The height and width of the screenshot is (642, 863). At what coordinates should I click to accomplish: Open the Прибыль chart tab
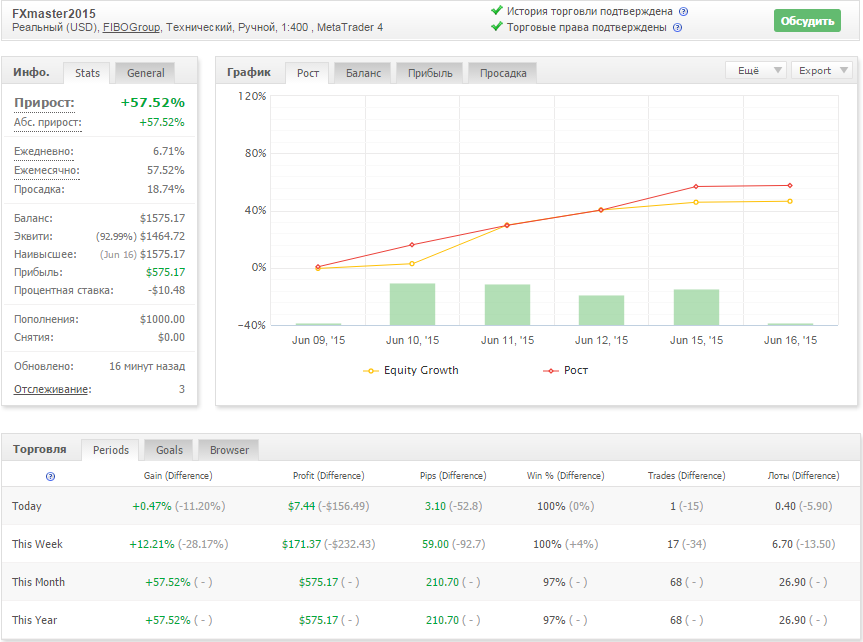click(x=430, y=73)
